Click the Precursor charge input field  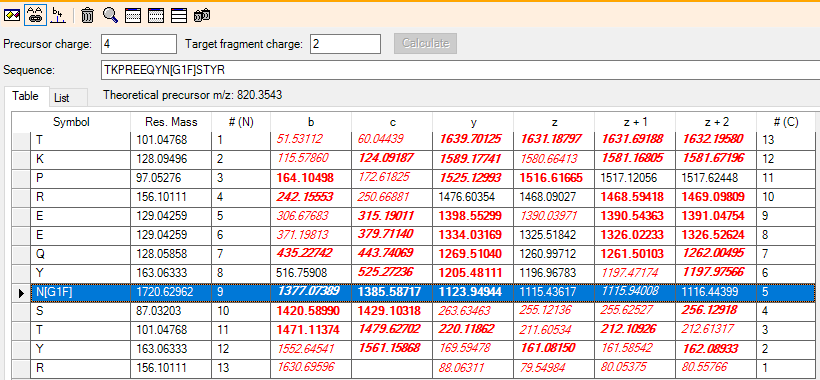[x=139, y=44]
